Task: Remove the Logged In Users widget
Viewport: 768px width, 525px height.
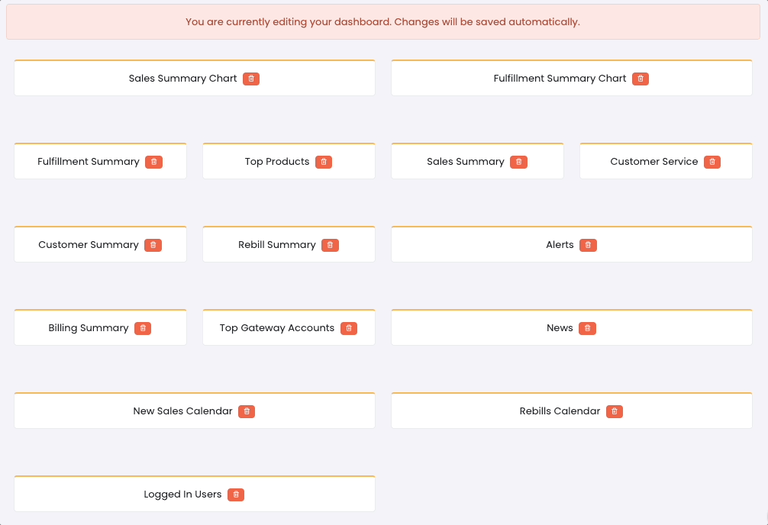Action: [x=235, y=495]
